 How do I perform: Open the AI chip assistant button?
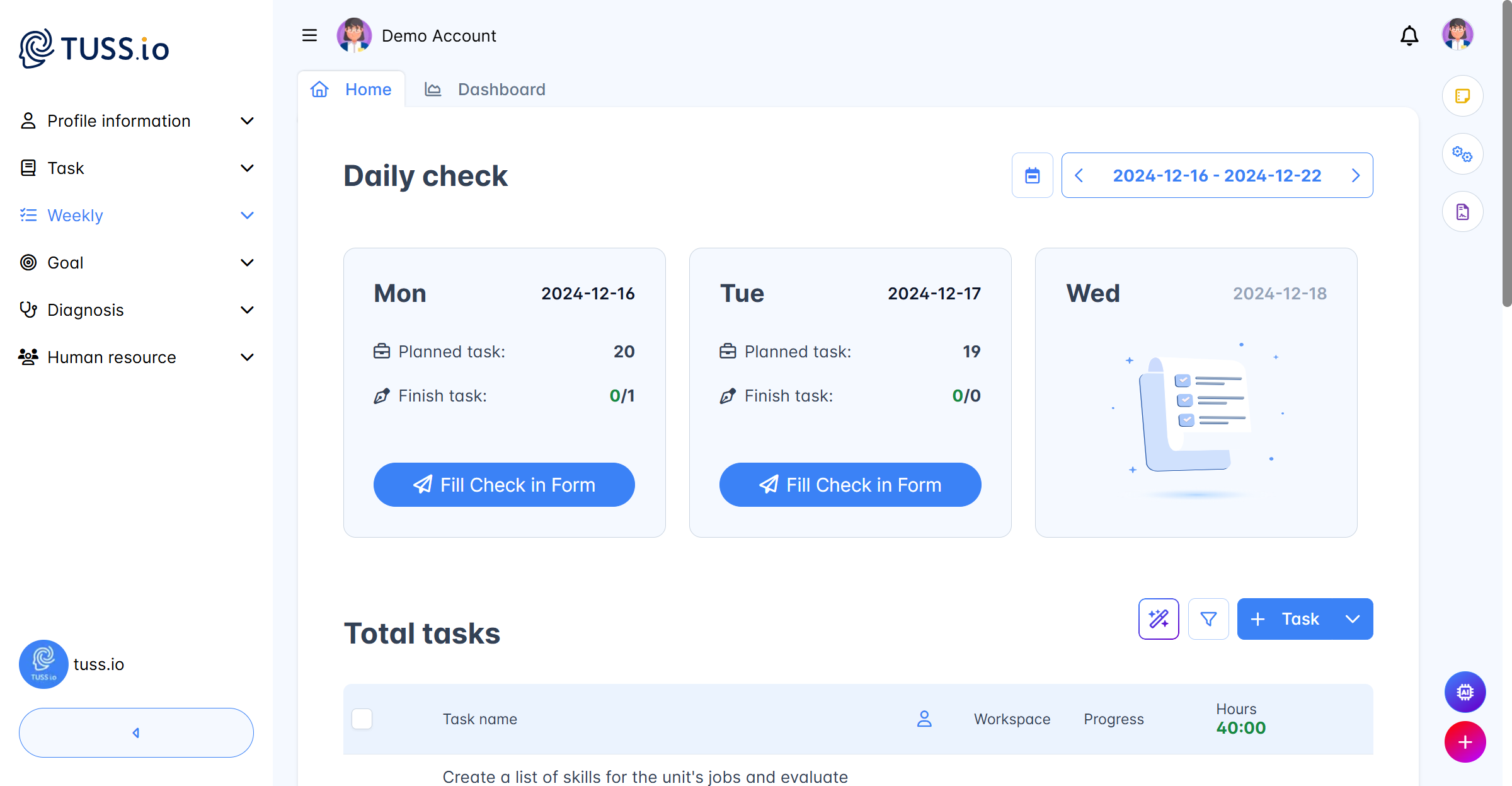pos(1465,692)
